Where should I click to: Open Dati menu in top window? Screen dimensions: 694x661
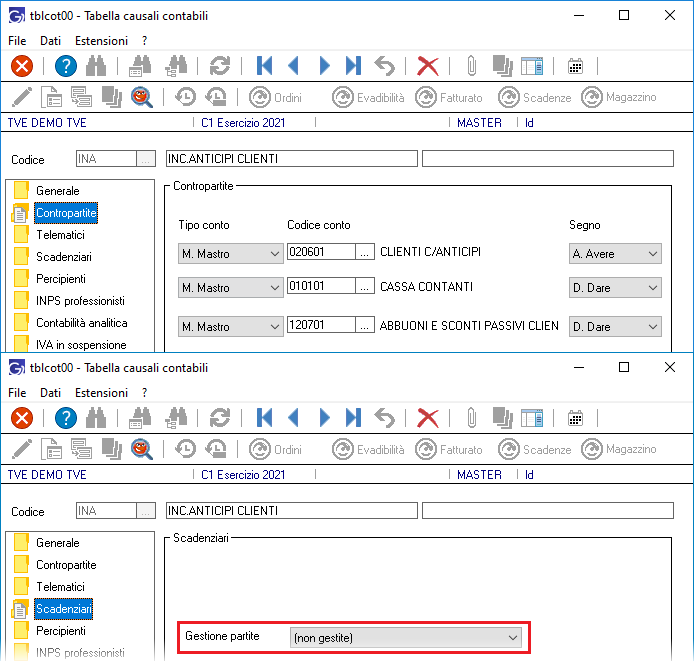pyautogui.click(x=50, y=41)
